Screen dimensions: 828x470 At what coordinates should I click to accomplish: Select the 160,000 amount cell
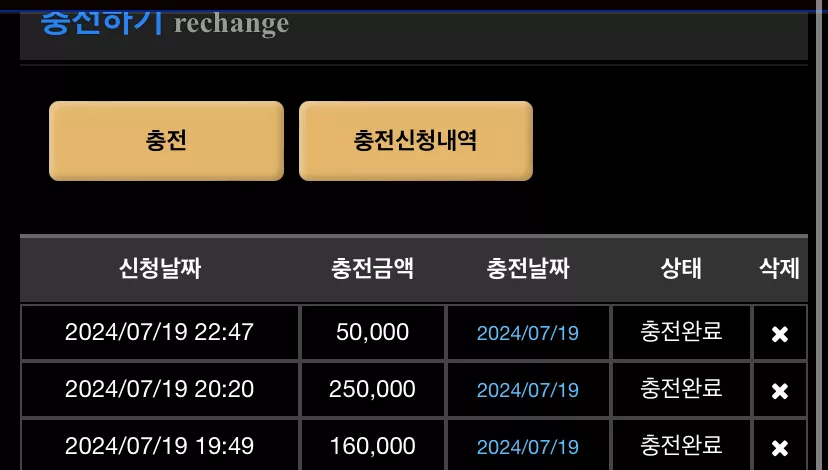(x=373, y=446)
